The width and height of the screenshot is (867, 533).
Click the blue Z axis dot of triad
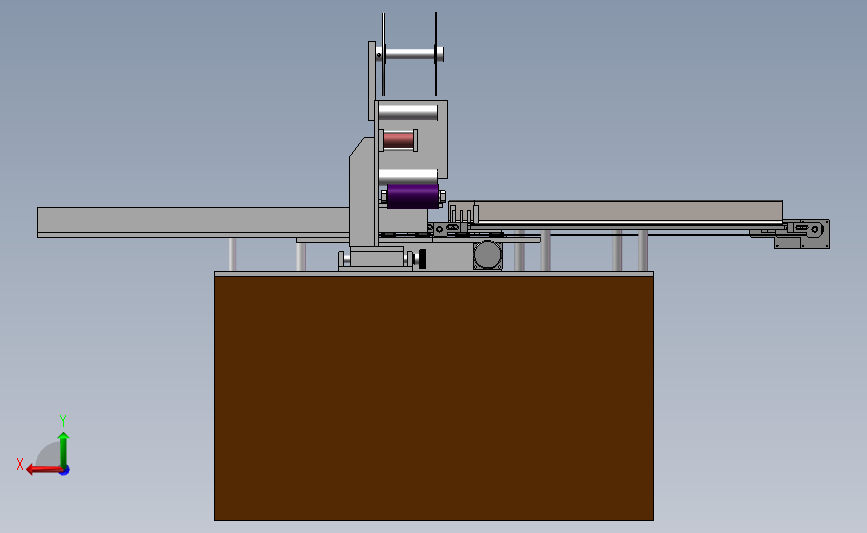coord(65,471)
